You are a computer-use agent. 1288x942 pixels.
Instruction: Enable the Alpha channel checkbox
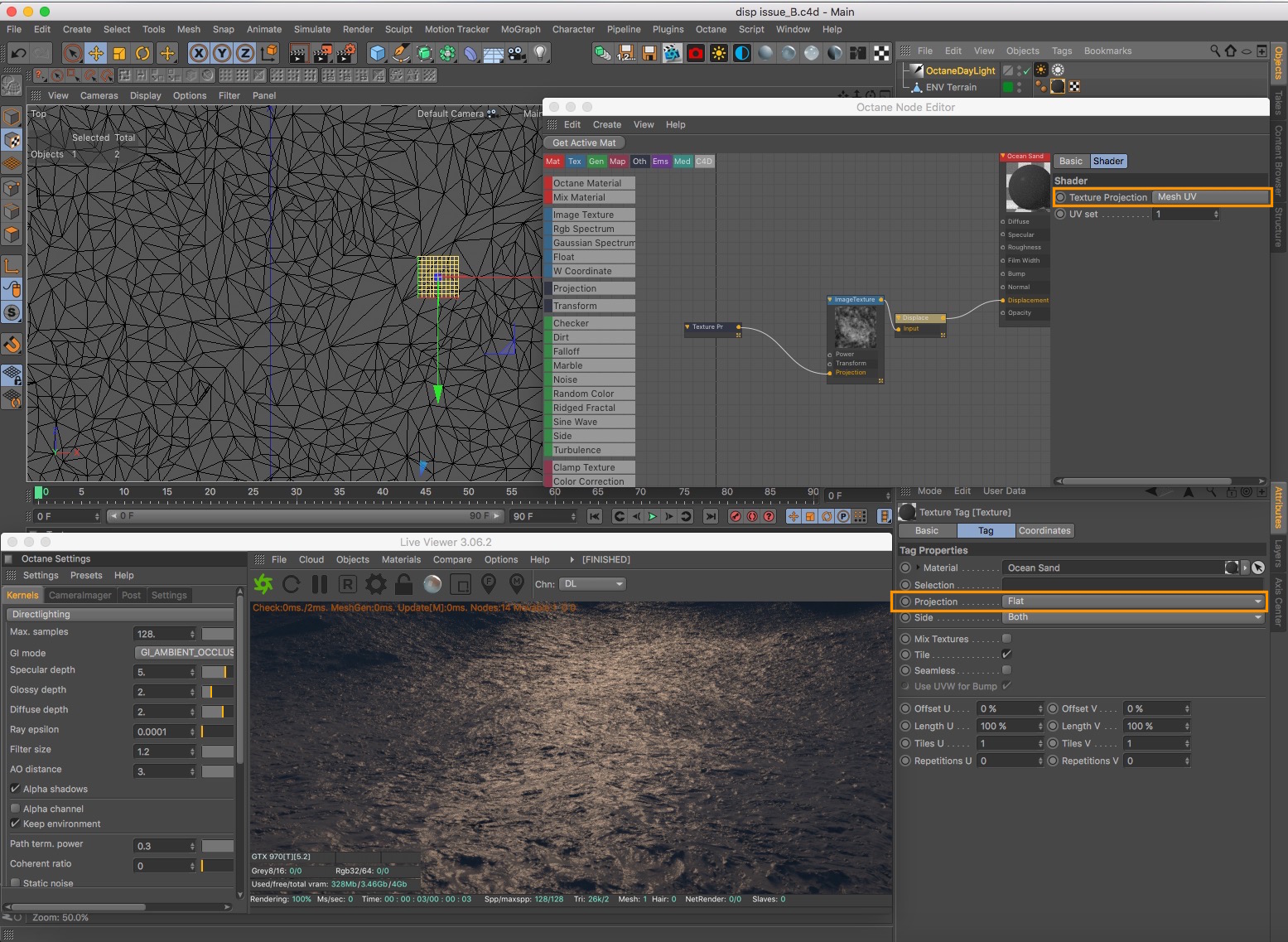click(x=16, y=809)
